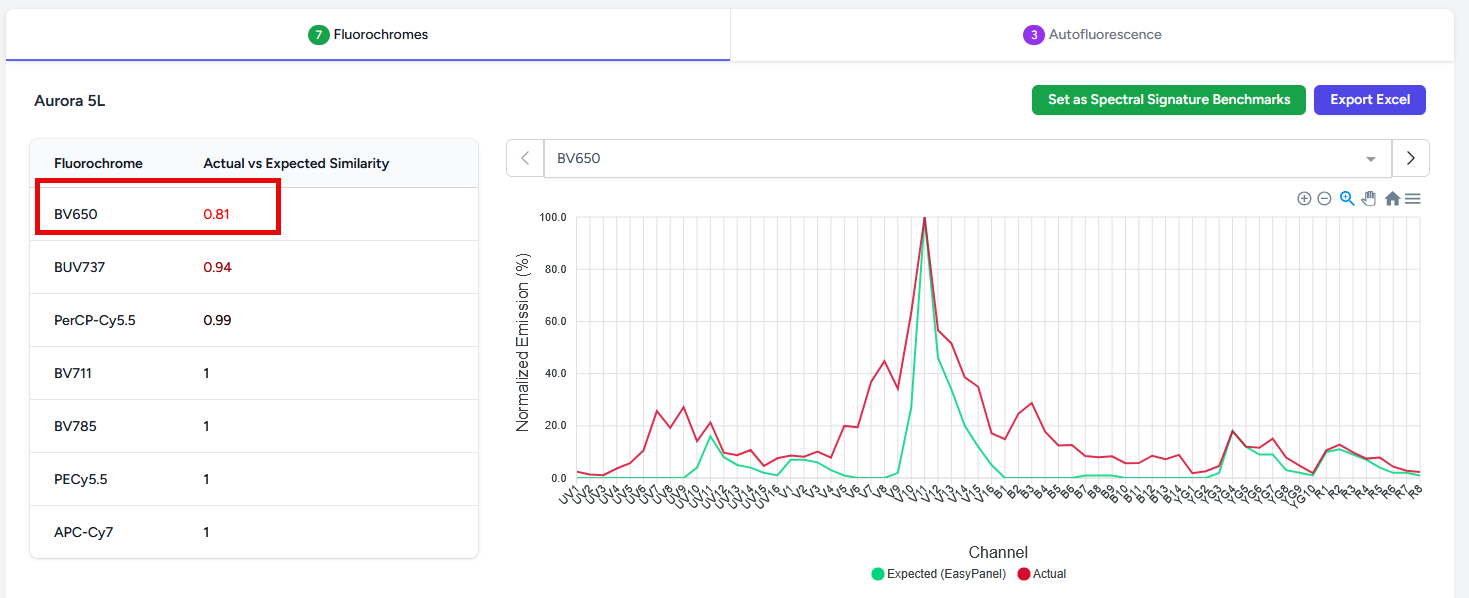Click Set as Spectral Signature Benchmarks

click(x=1168, y=100)
